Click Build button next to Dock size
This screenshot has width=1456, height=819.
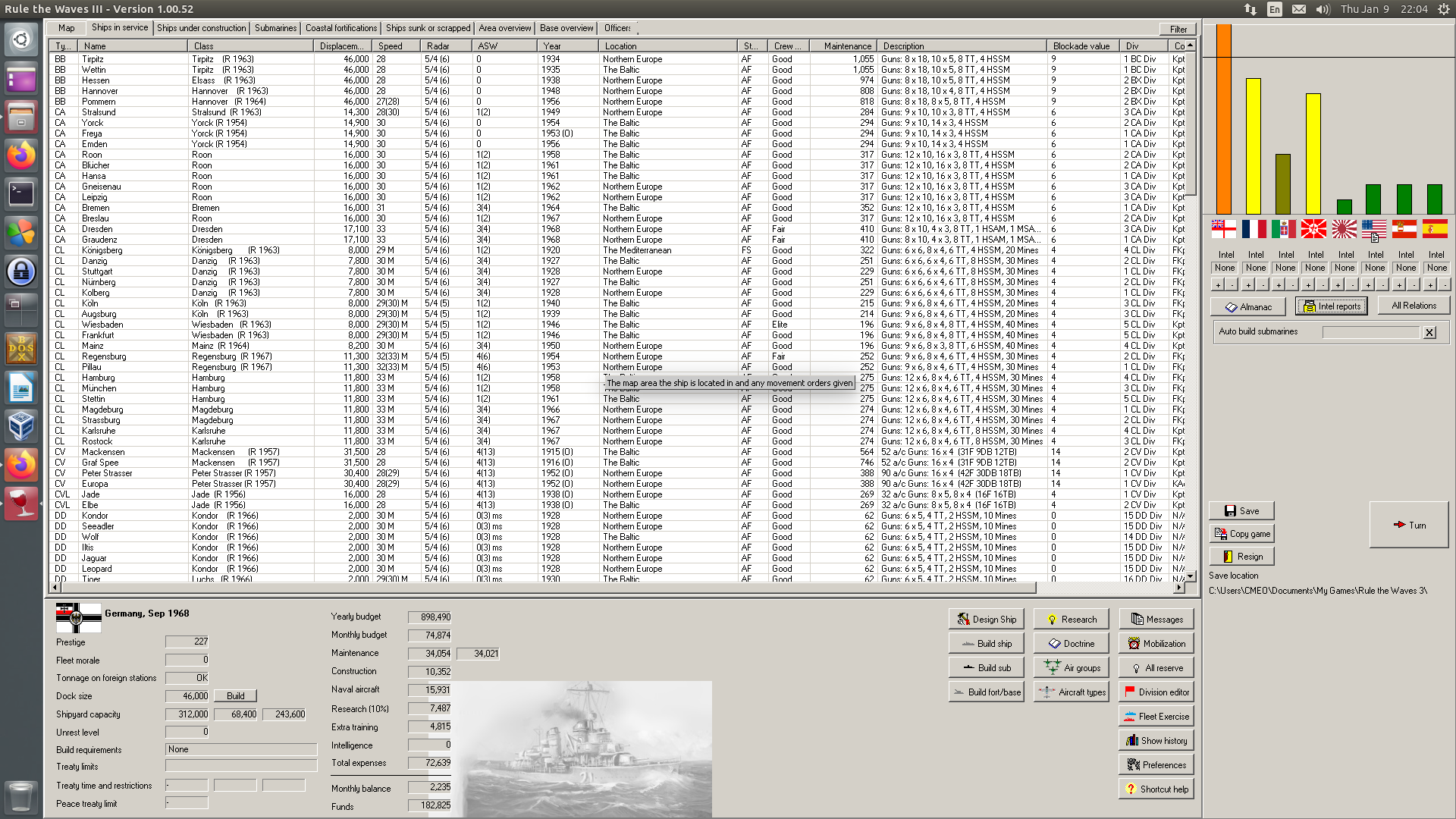coord(235,696)
